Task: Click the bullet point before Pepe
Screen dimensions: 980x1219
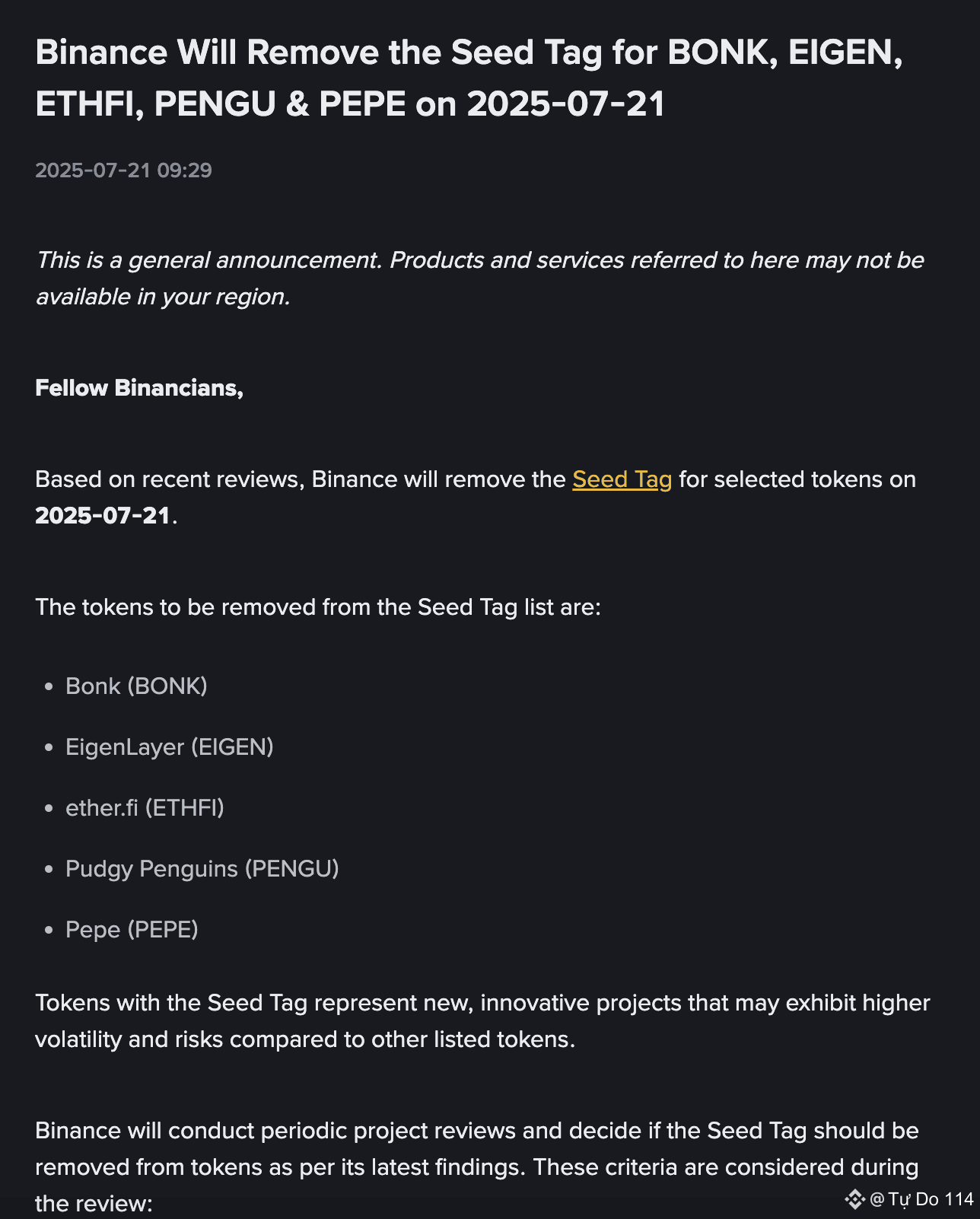Action: click(x=49, y=930)
